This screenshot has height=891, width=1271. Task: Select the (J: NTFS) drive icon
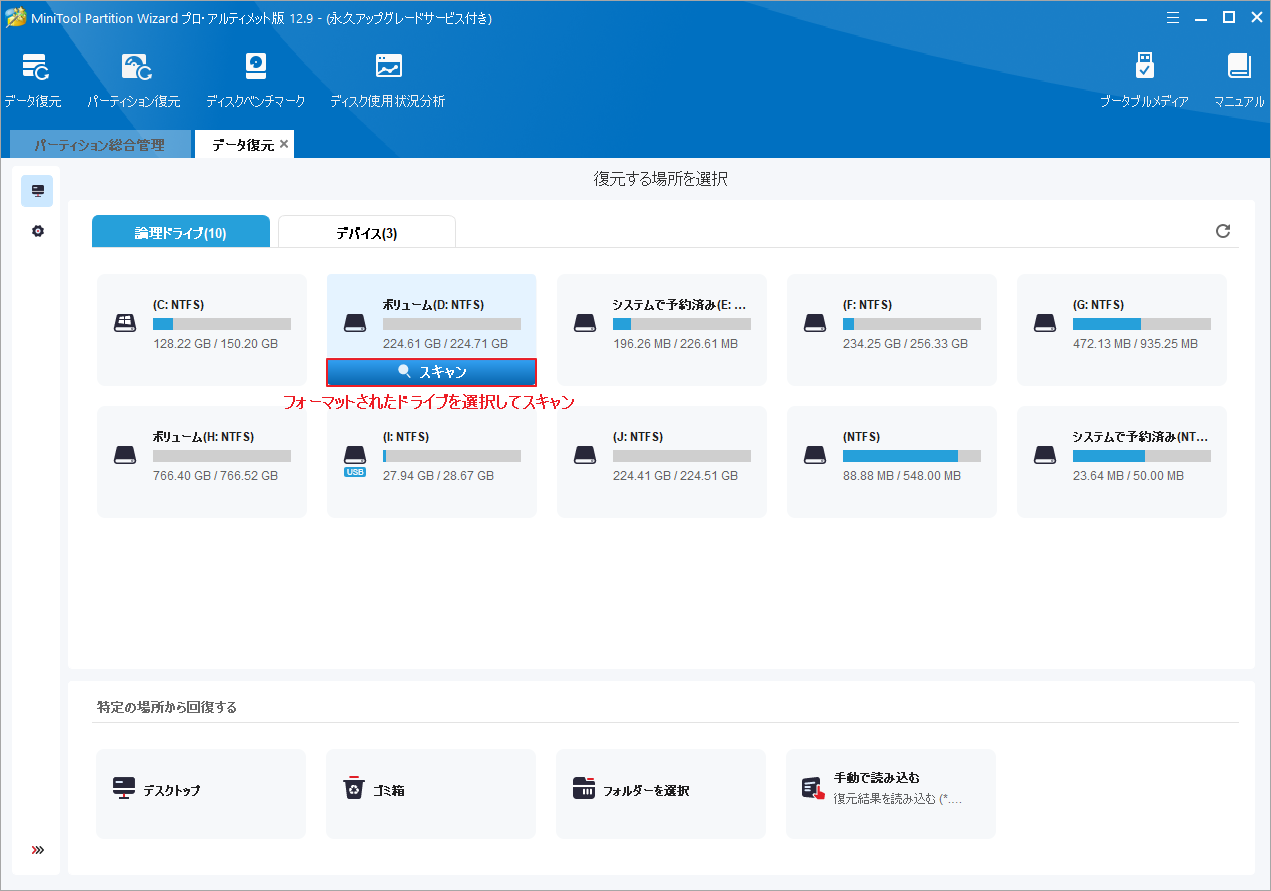point(585,456)
